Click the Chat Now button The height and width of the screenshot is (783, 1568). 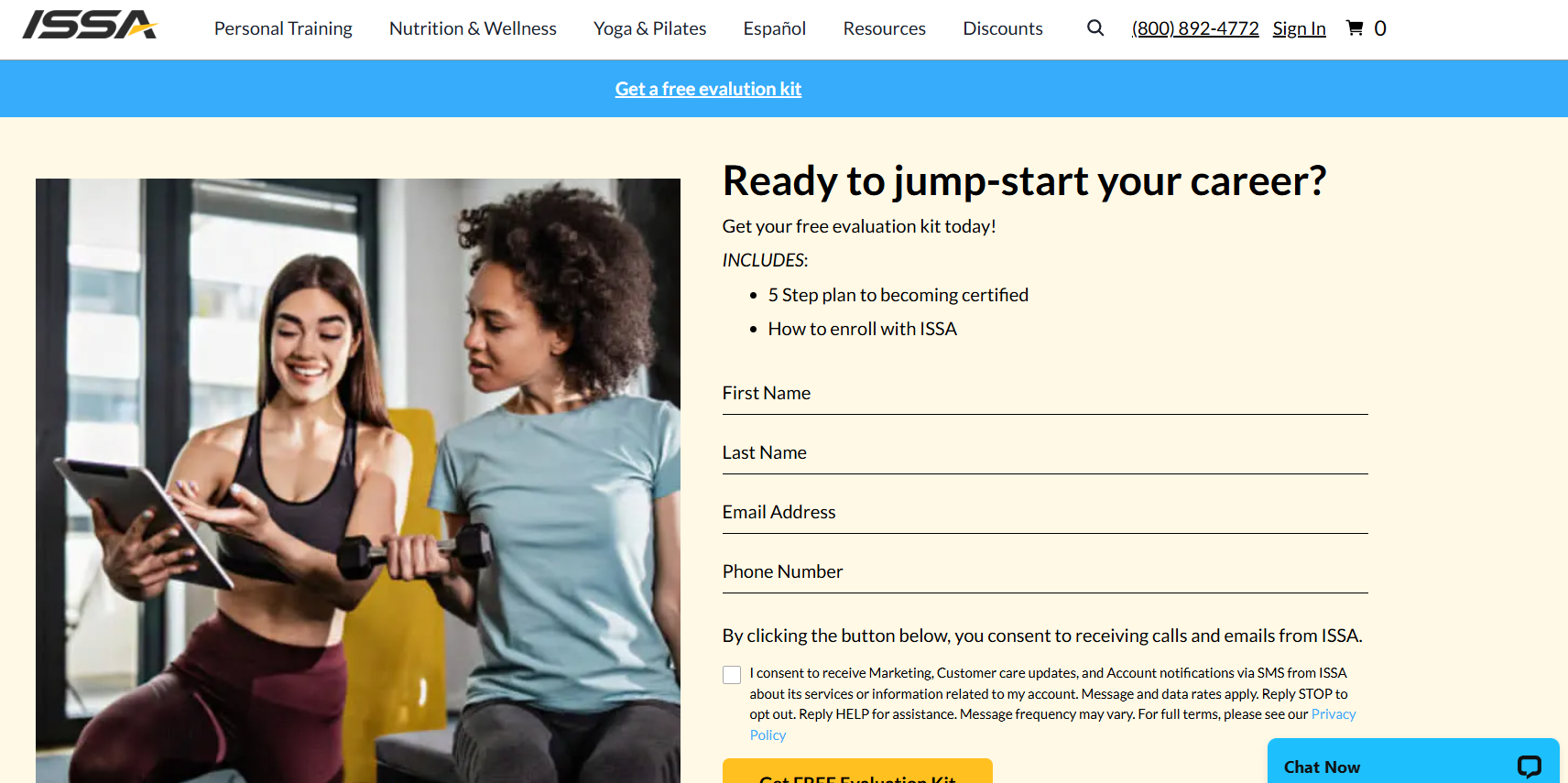pyautogui.click(x=1413, y=761)
